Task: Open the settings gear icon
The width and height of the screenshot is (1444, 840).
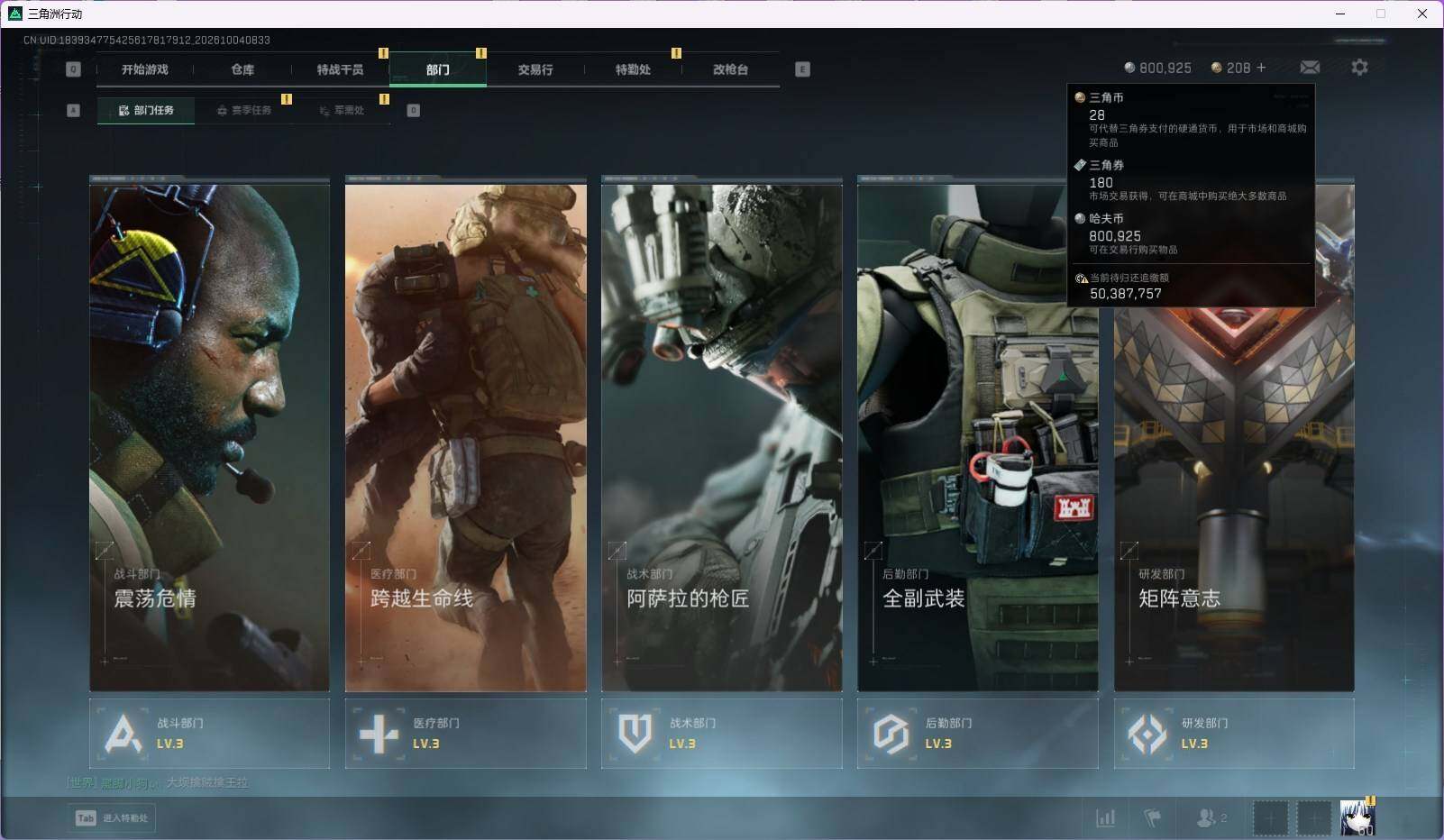Action: point(1359,68)
